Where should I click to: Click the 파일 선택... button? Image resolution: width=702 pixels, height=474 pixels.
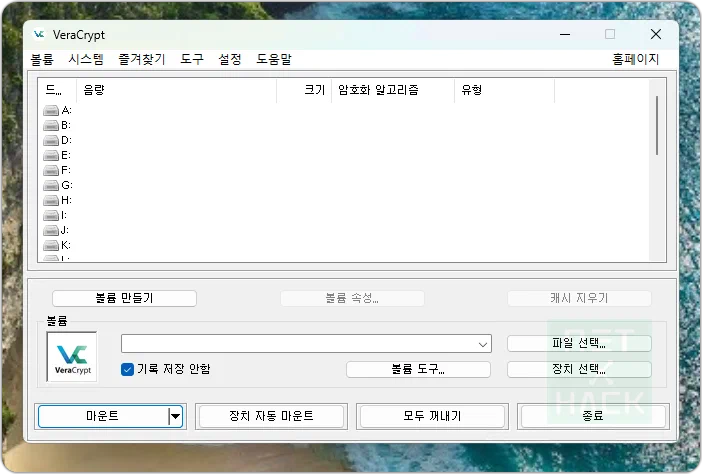point(579,343)
